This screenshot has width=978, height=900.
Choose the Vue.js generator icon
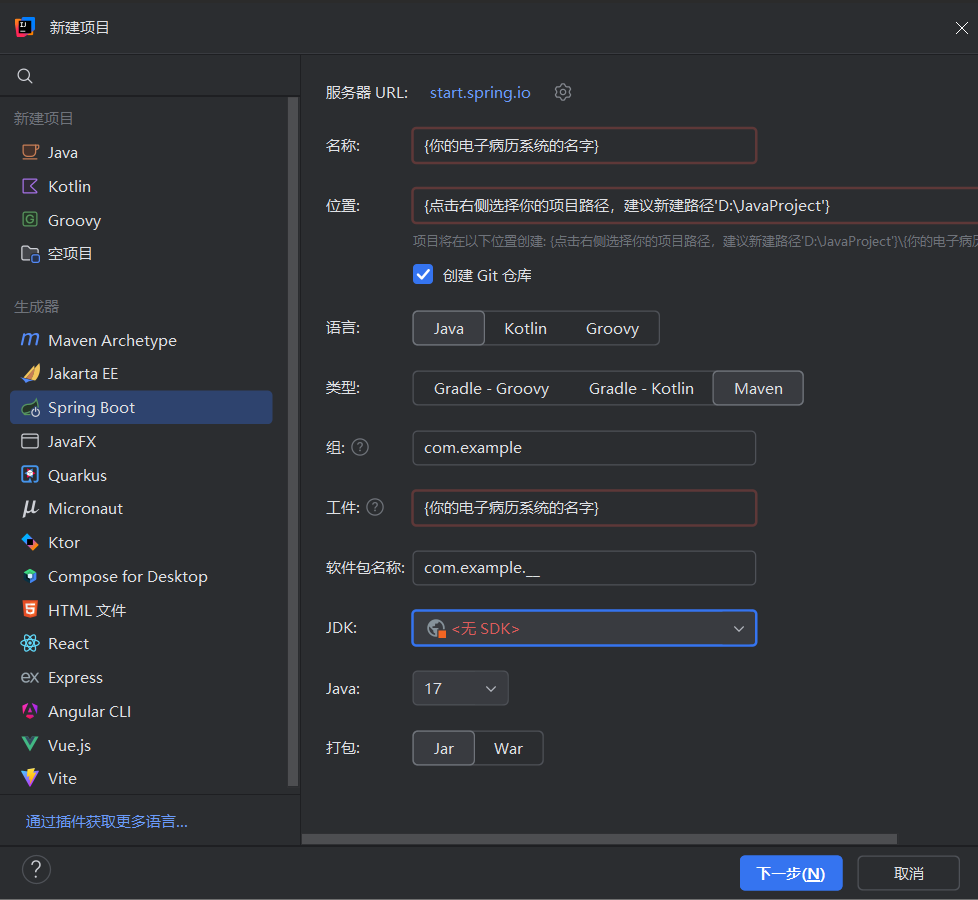pos(30,745)
